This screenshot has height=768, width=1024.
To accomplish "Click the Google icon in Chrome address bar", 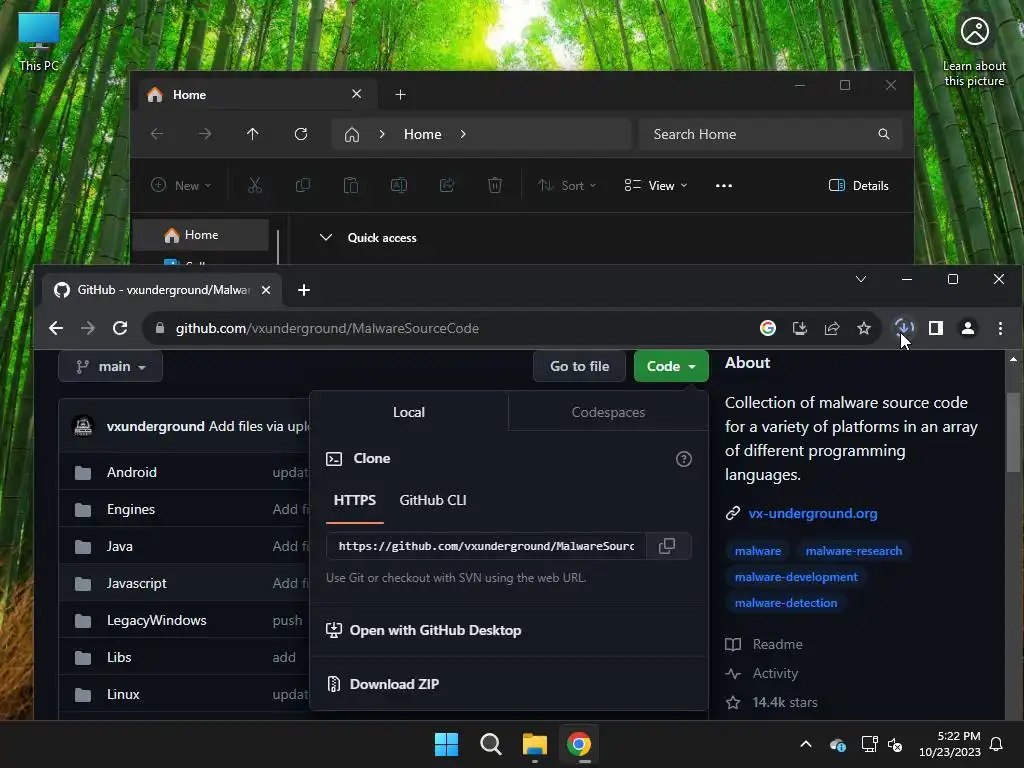I will point(768,328).
